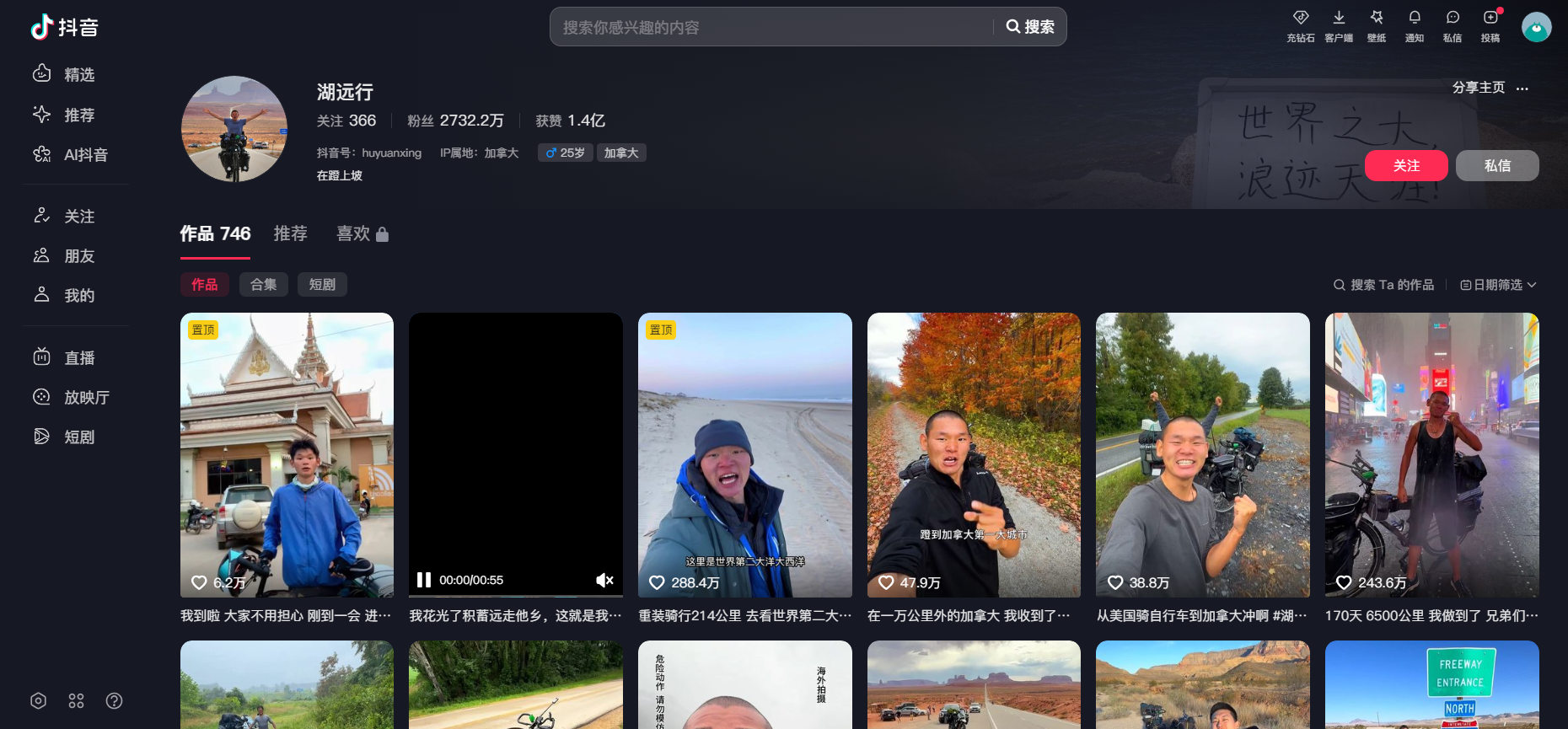This screenshot has height=729, width=1568.
Task: Select the 合集 filter chip
Action: (264, 285)
